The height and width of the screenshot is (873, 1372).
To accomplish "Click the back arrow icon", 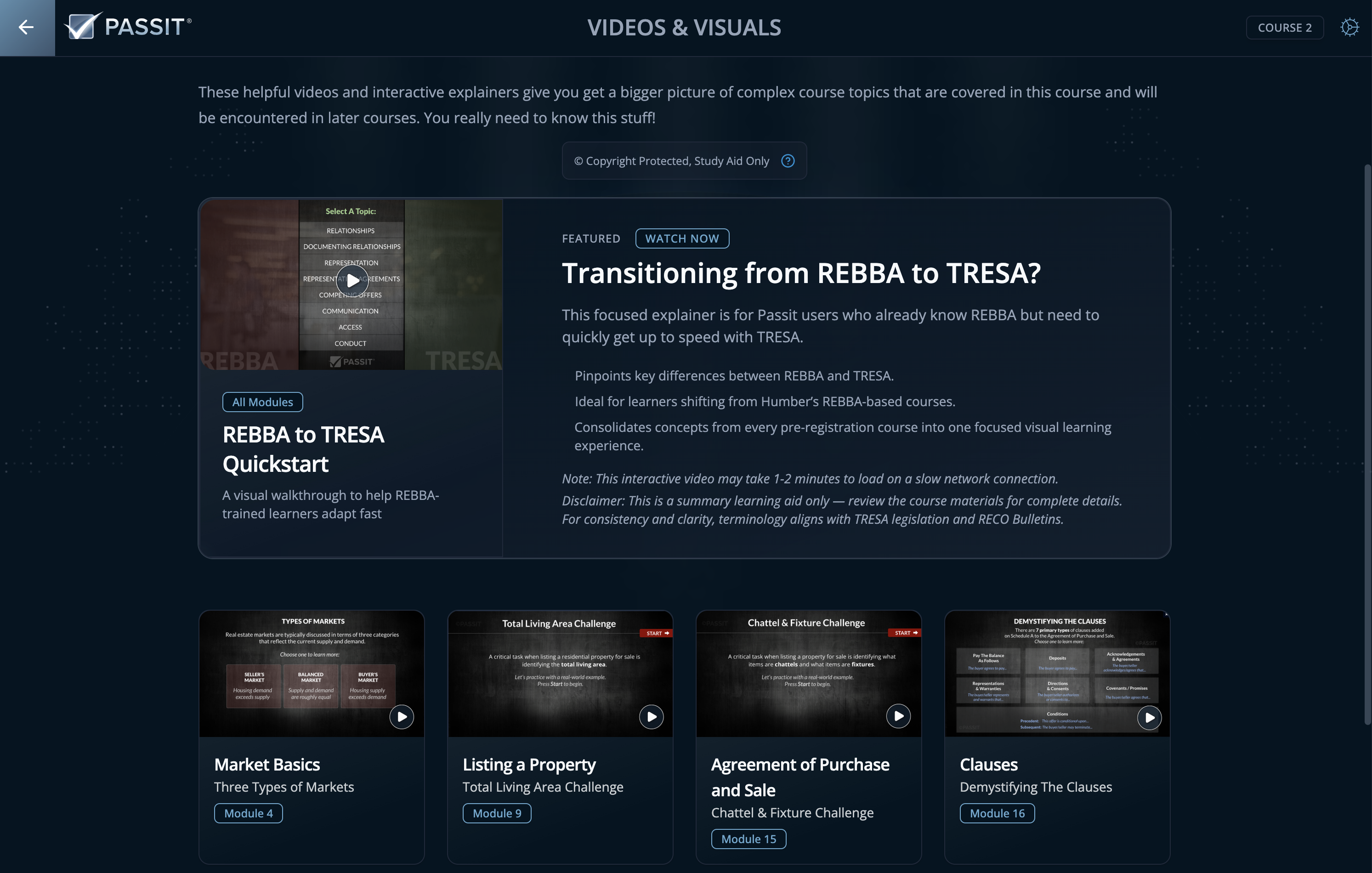I will pos(26,28).
